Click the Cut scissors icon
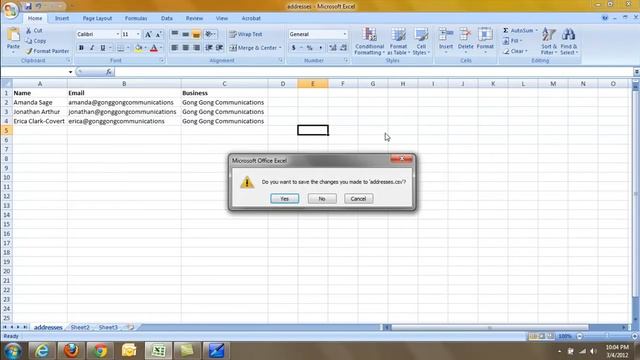The width and height of the screenshot is (640, 360). coord(29,31)
